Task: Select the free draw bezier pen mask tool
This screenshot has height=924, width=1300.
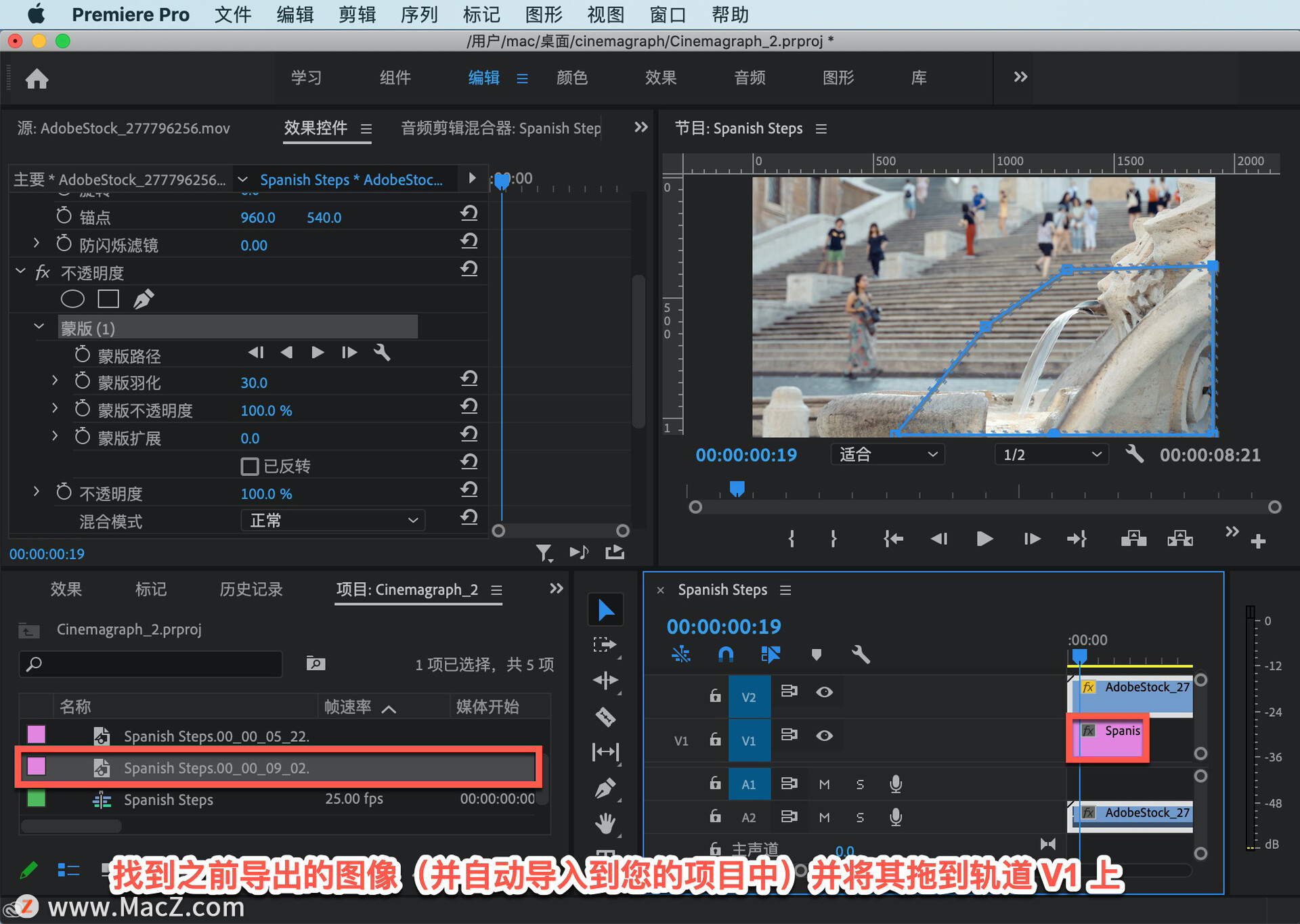Action: coord(144,299)
